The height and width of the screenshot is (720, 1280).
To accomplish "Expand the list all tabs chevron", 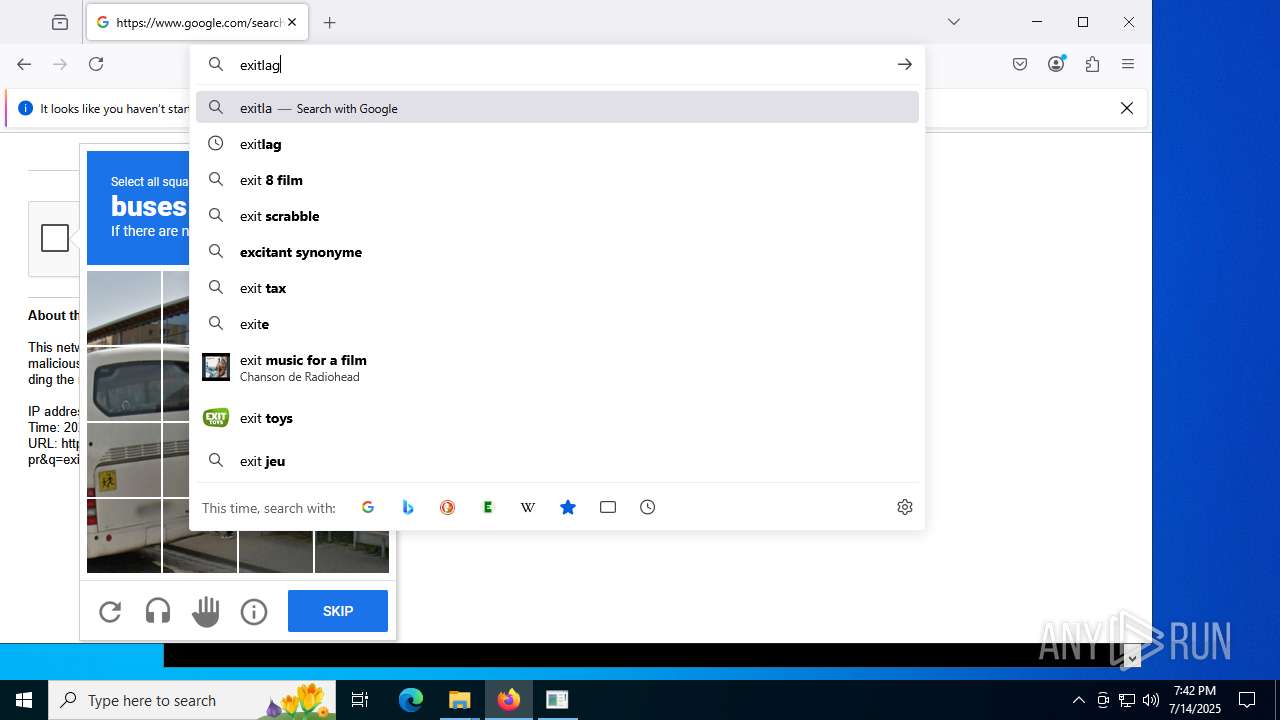I will click(x=954, y=22).
